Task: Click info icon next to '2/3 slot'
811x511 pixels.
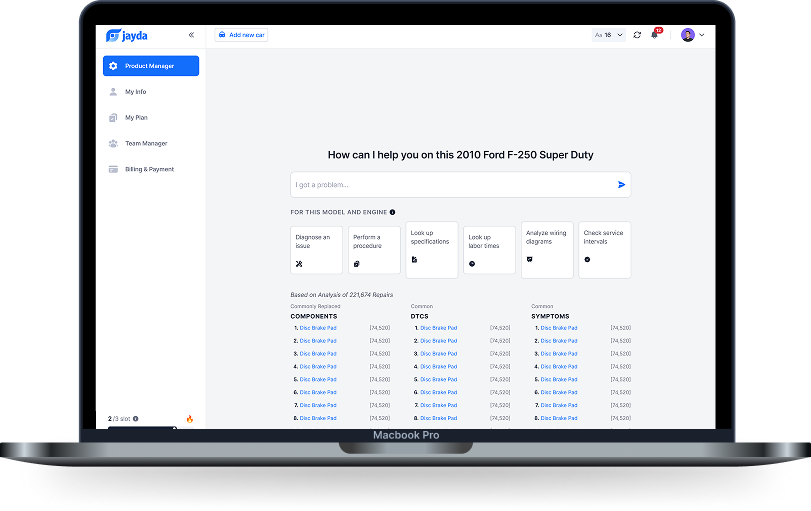Action: tap(136, 419)
